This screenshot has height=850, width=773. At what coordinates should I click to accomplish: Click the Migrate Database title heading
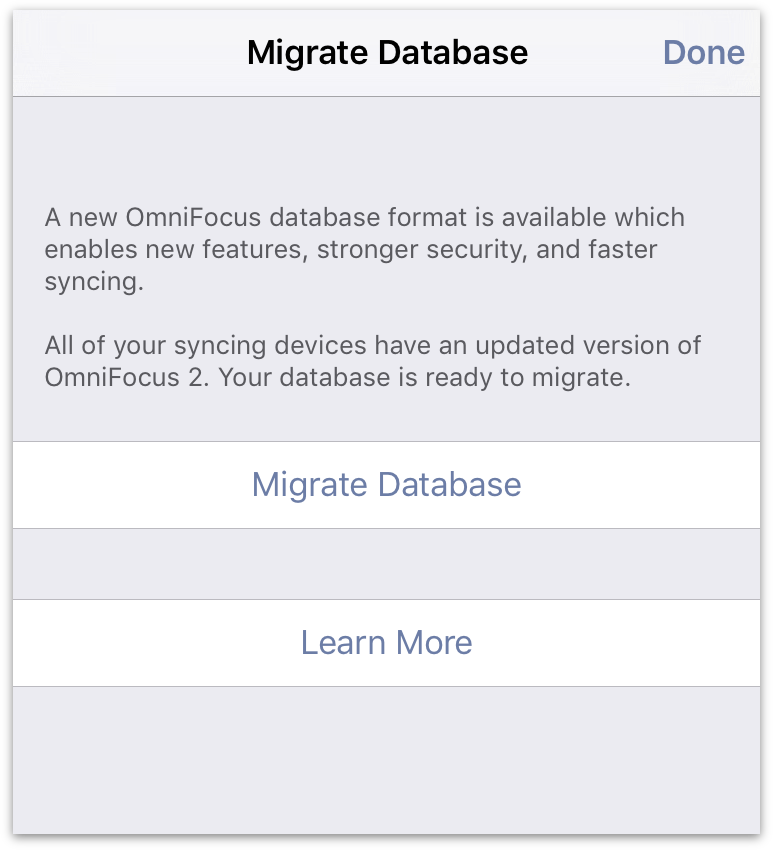[387, 53]
